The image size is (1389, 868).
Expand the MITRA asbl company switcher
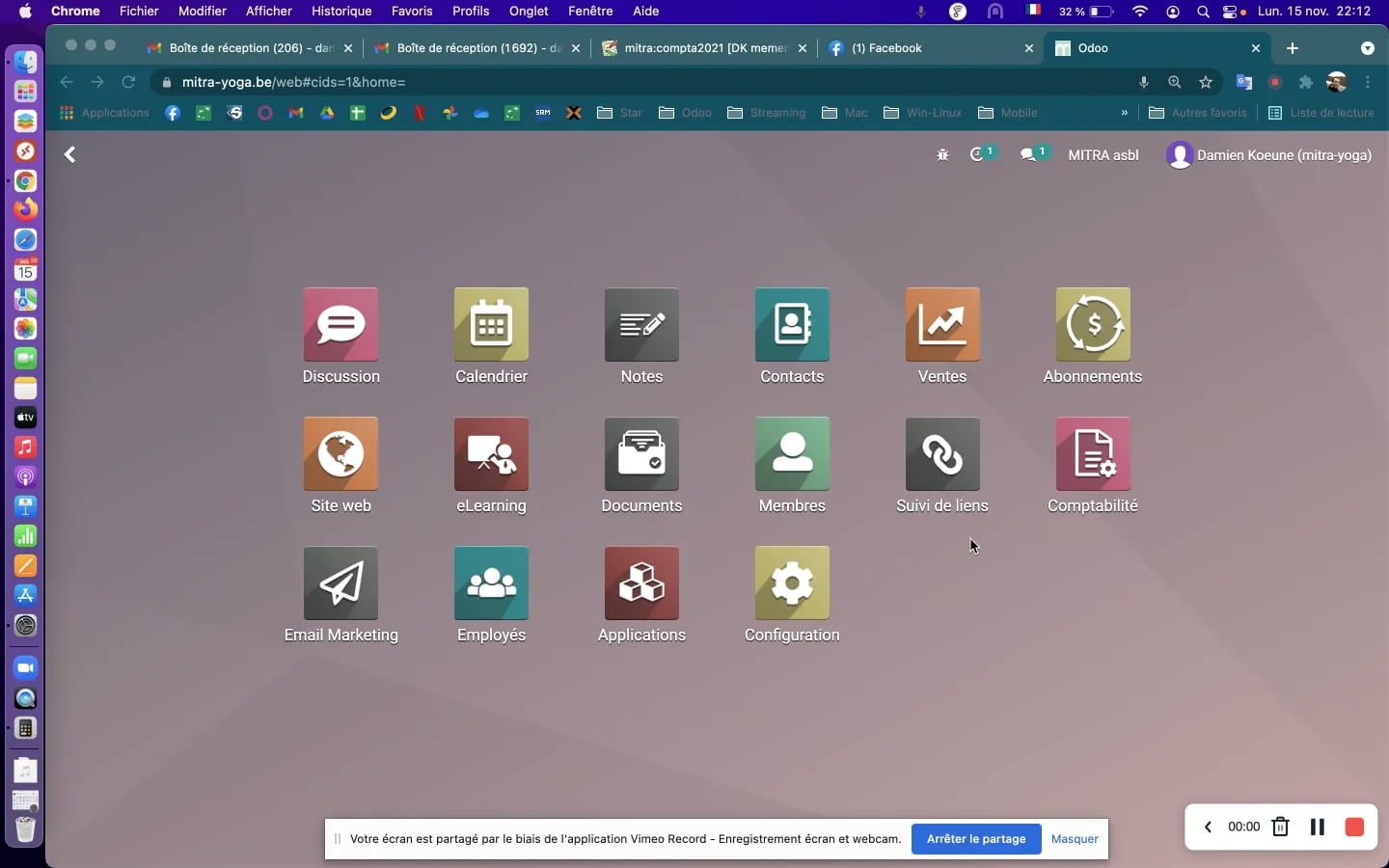(x=1103, y=154)
